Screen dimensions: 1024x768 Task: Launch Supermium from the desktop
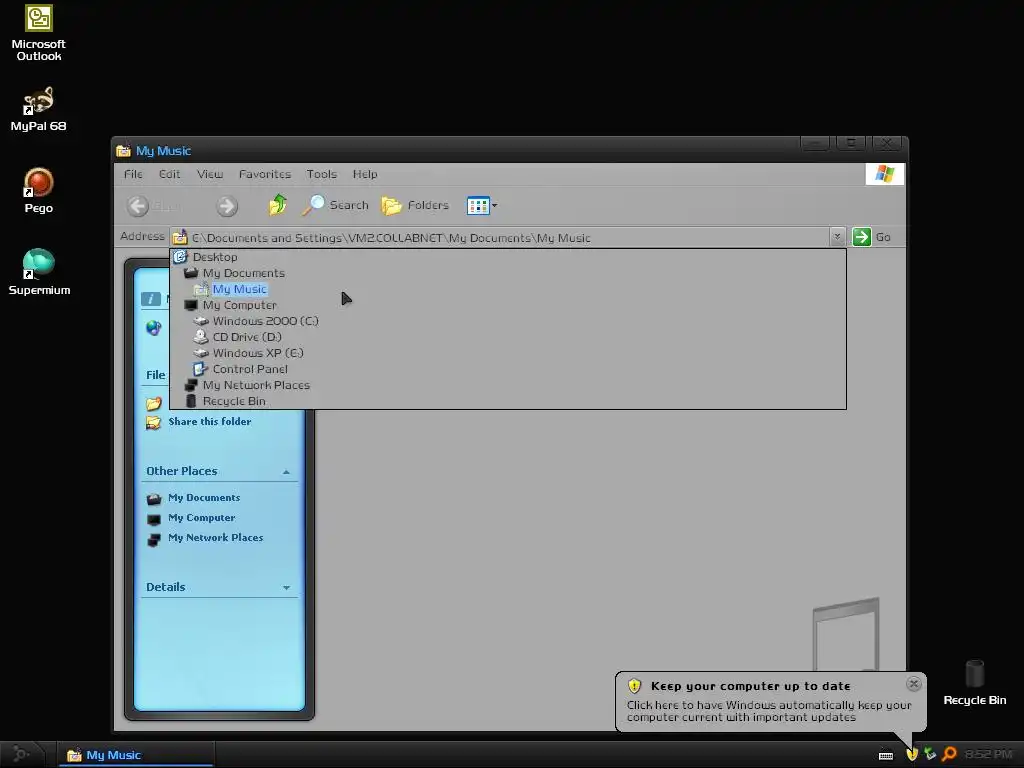tap(39, 272)
